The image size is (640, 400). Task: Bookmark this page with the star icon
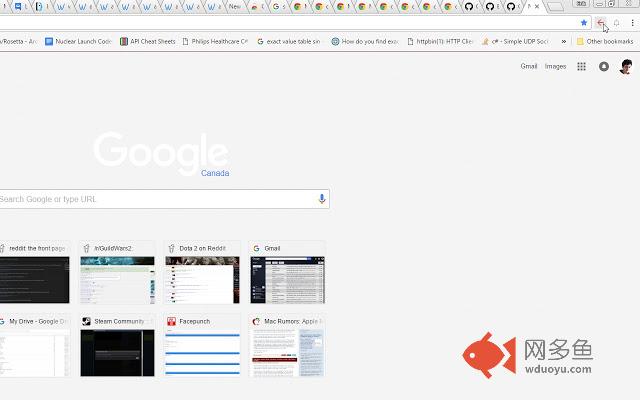pos(584,23)
